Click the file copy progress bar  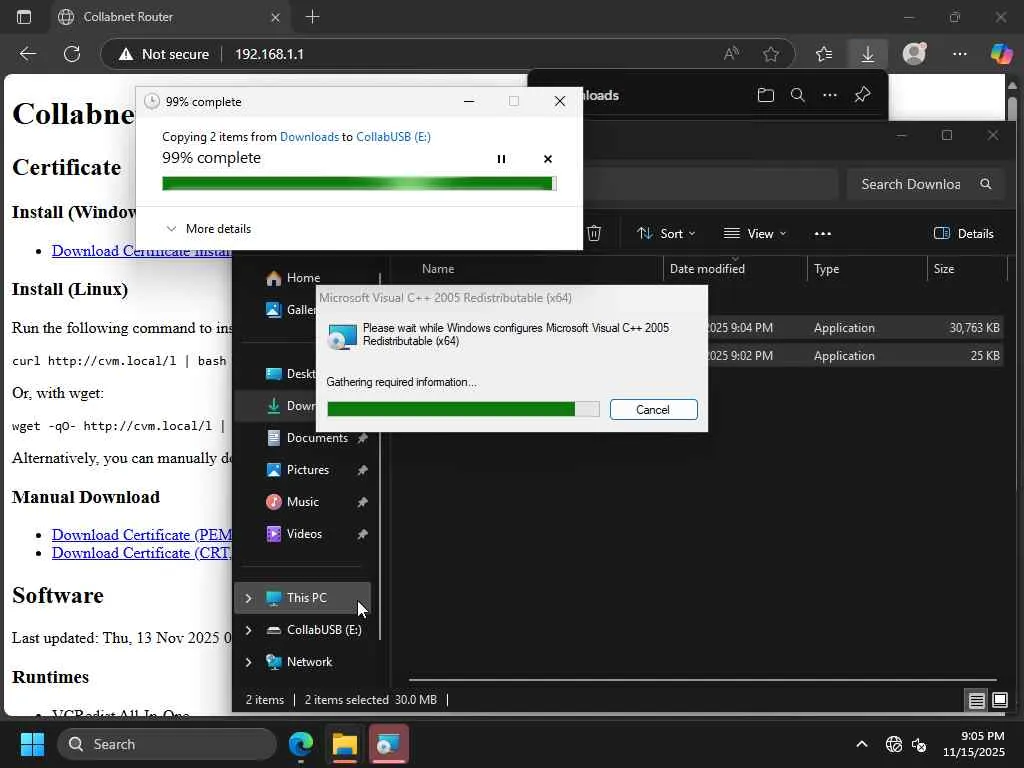coord(359,184)
